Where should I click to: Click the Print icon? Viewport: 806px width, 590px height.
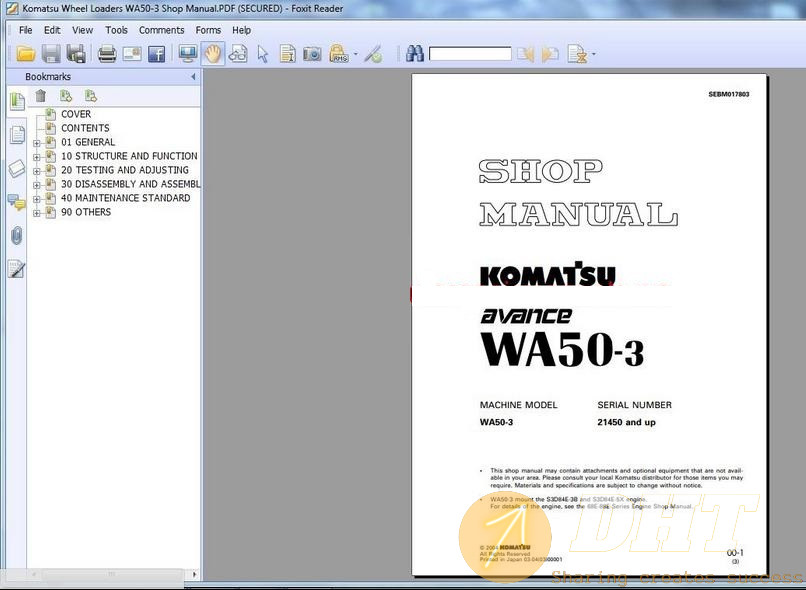tap(107, 53)
